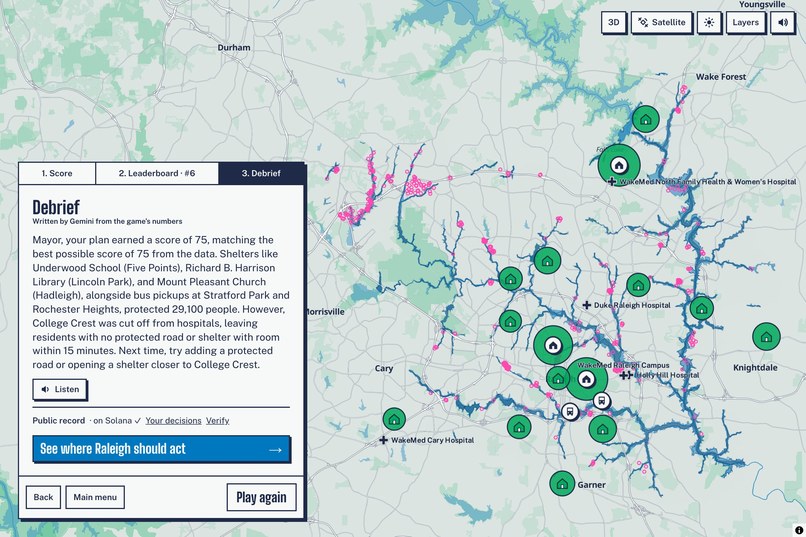
Task: Mute sound with the speaker icon
Action: [782, 23]
